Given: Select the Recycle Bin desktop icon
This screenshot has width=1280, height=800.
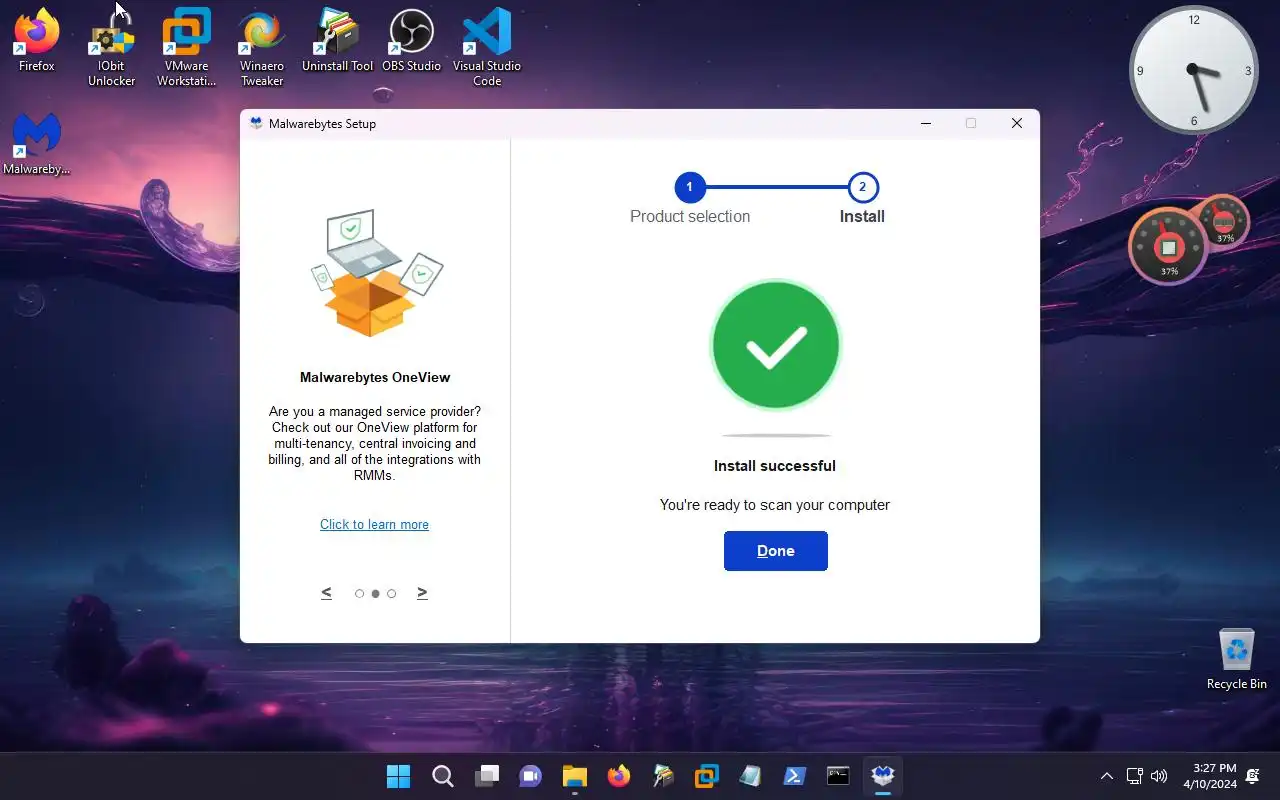Looking at the screenshot, I should pyautogui.click(x=1237, y=659).
